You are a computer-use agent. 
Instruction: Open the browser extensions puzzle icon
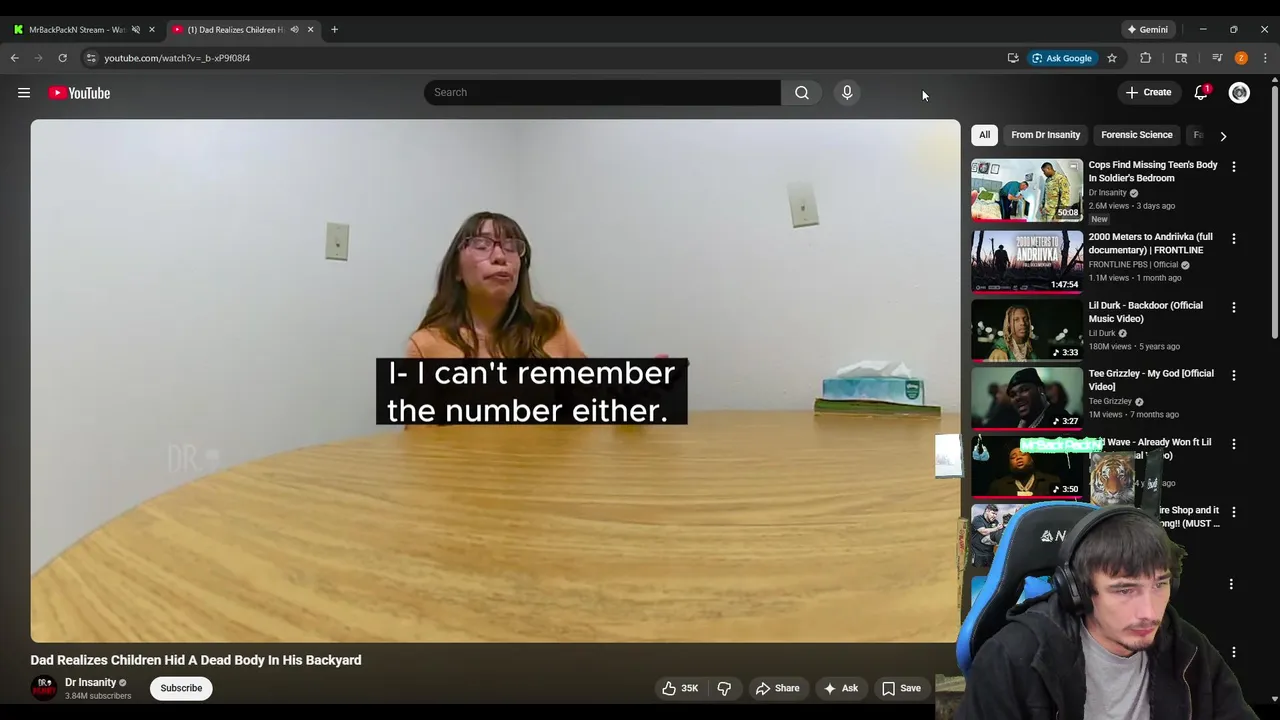click(x=1146, y=58)
